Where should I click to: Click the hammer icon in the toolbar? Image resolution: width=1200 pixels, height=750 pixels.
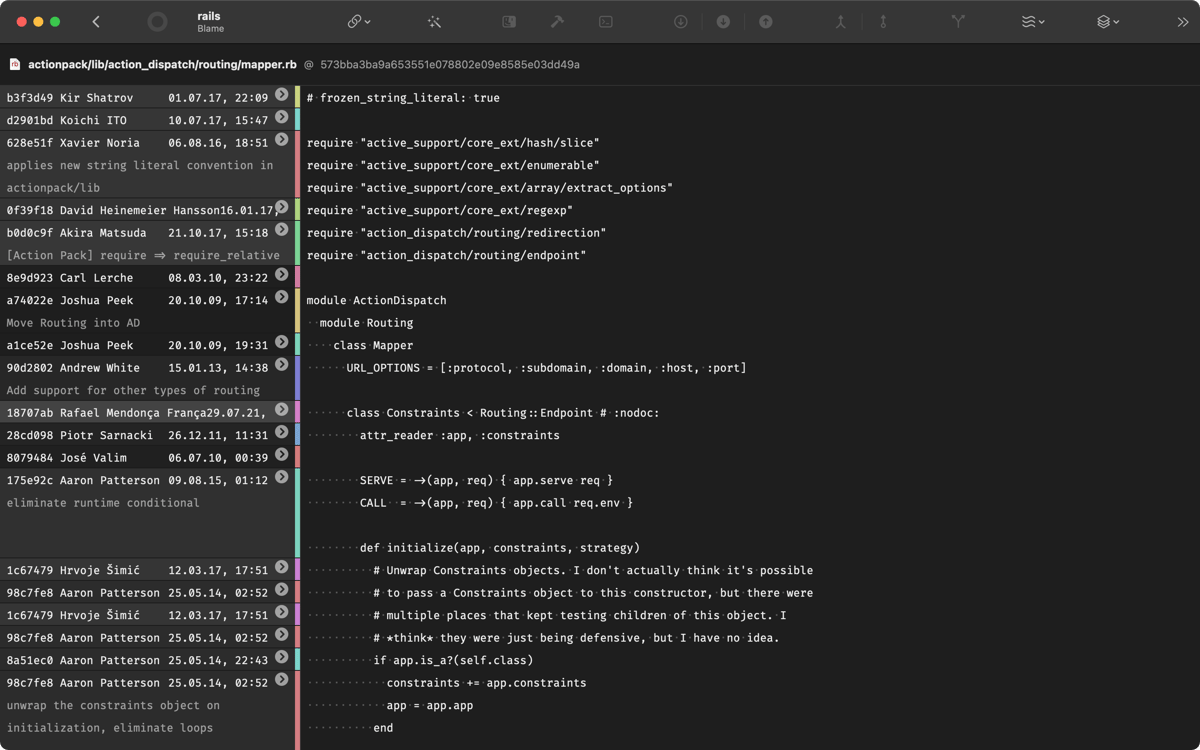coord(557,22)
